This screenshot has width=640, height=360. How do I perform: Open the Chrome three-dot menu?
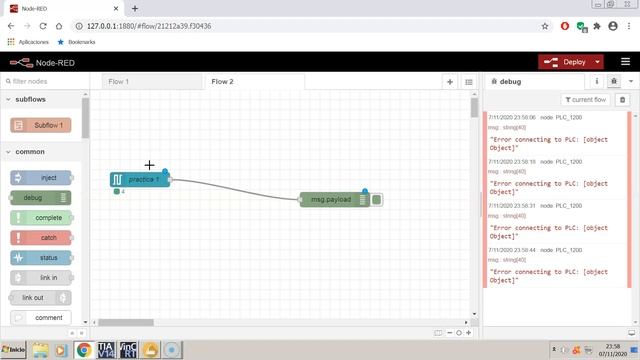click(x=629, y=26)
